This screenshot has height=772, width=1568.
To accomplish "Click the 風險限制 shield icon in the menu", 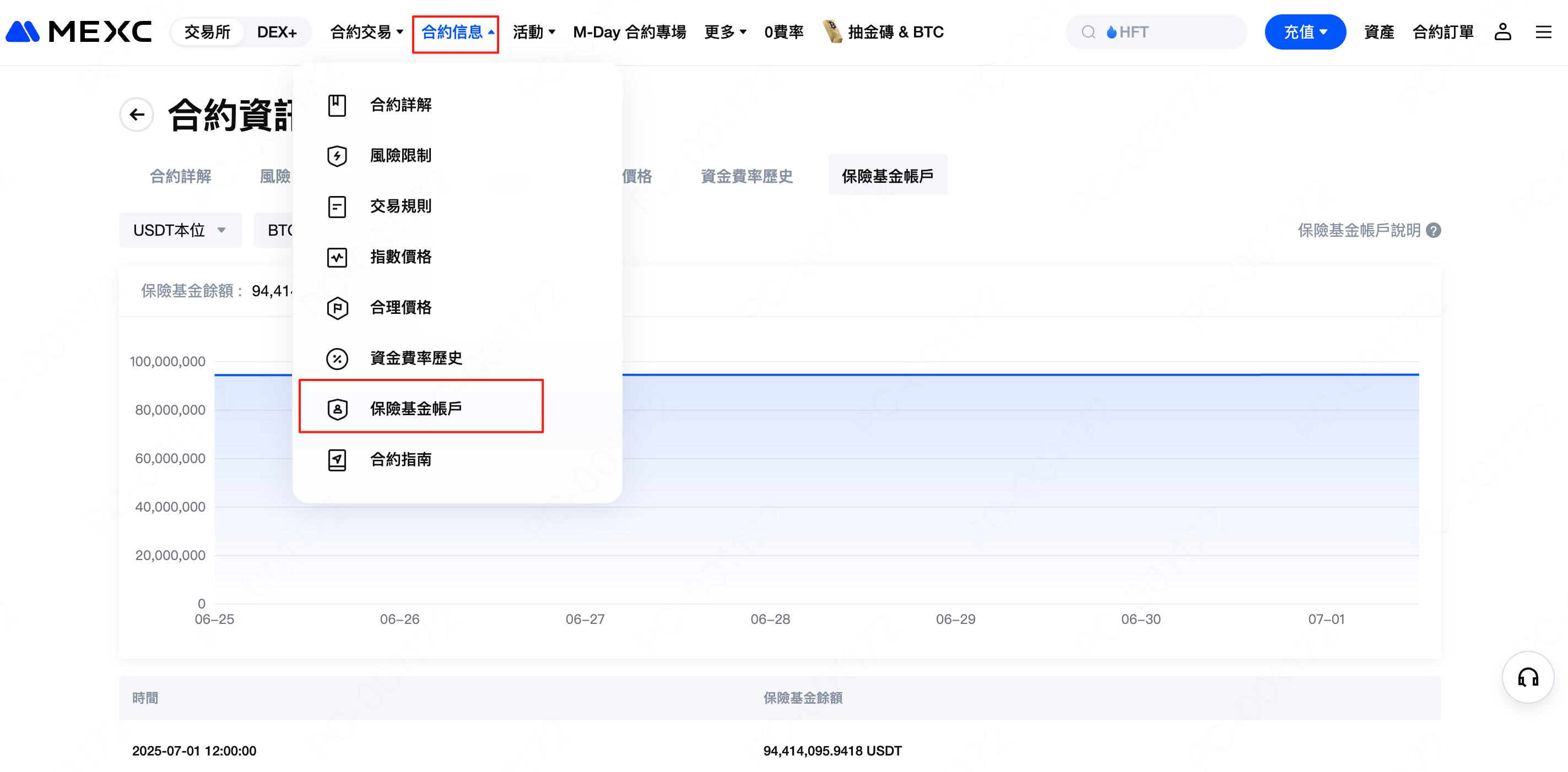I will click(x=337, y=156).
